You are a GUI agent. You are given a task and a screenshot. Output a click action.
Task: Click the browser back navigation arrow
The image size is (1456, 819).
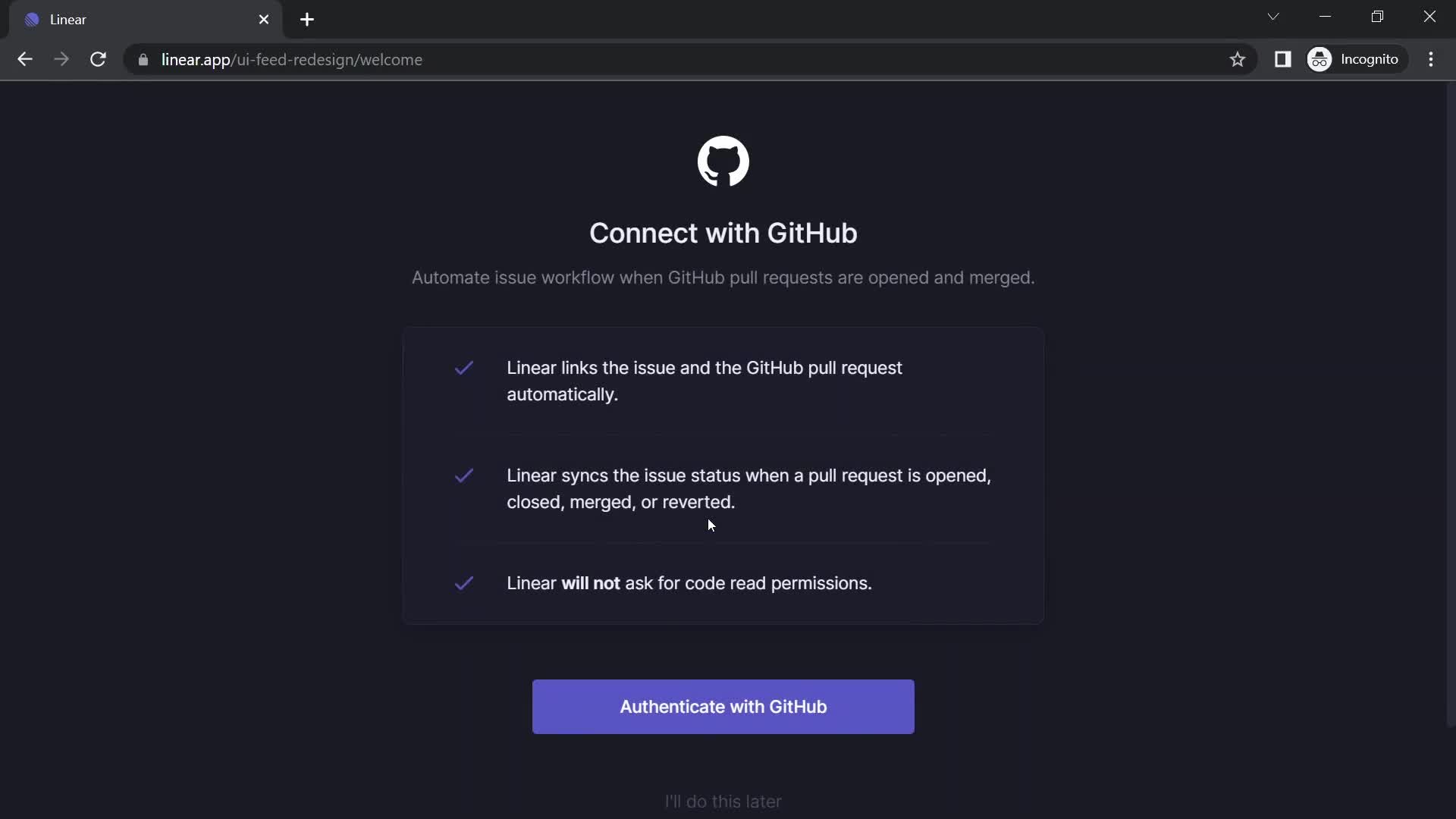[24, 60]
